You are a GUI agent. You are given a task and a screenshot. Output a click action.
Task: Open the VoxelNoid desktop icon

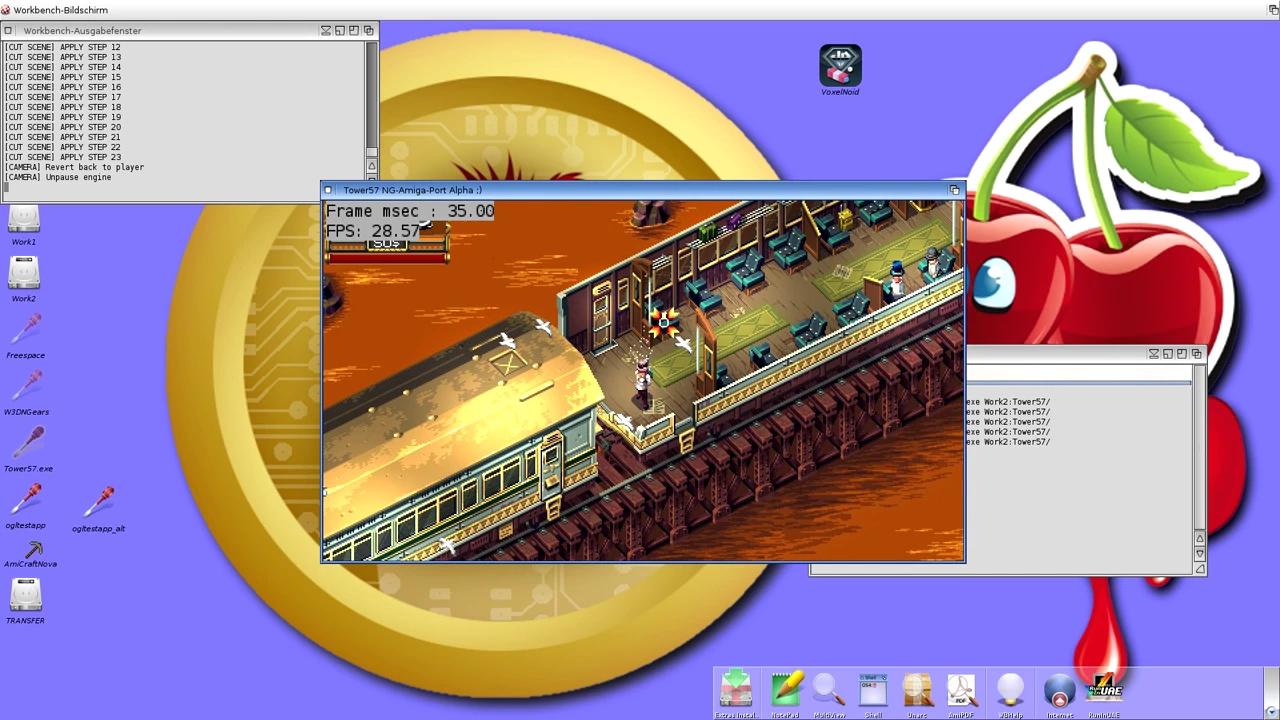[840, 70]
